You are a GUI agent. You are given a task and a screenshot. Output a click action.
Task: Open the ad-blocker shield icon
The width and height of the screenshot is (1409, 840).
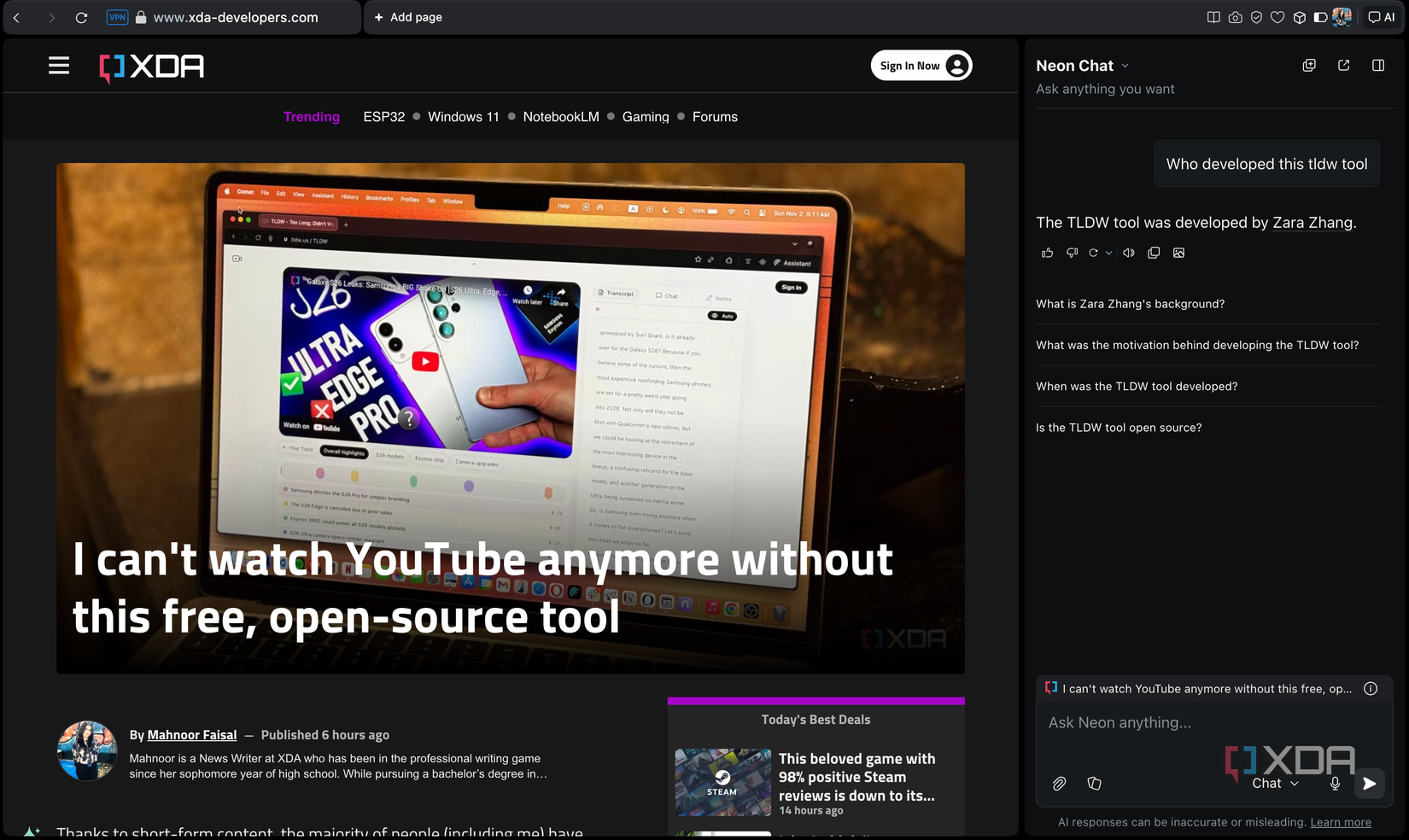[1256, 17]
